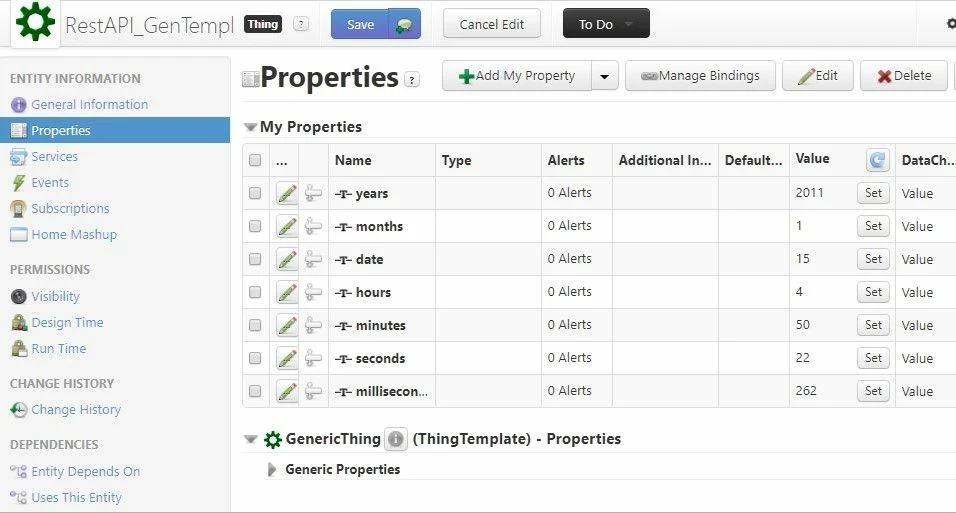
Task: Click Manage Bindings button
Action: (700, 76)
